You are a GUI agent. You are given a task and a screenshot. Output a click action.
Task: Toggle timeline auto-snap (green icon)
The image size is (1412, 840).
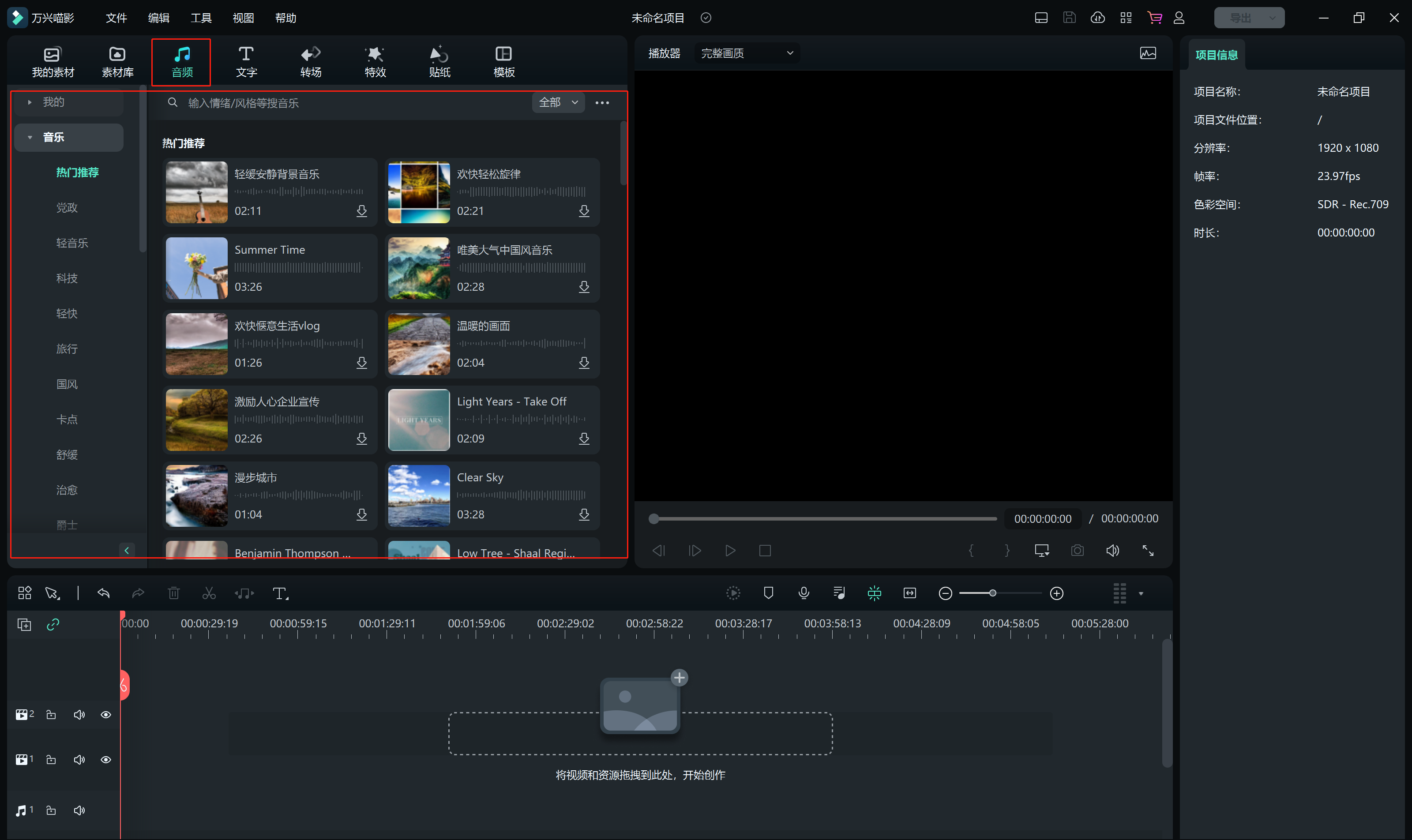(x=874, y=592)
